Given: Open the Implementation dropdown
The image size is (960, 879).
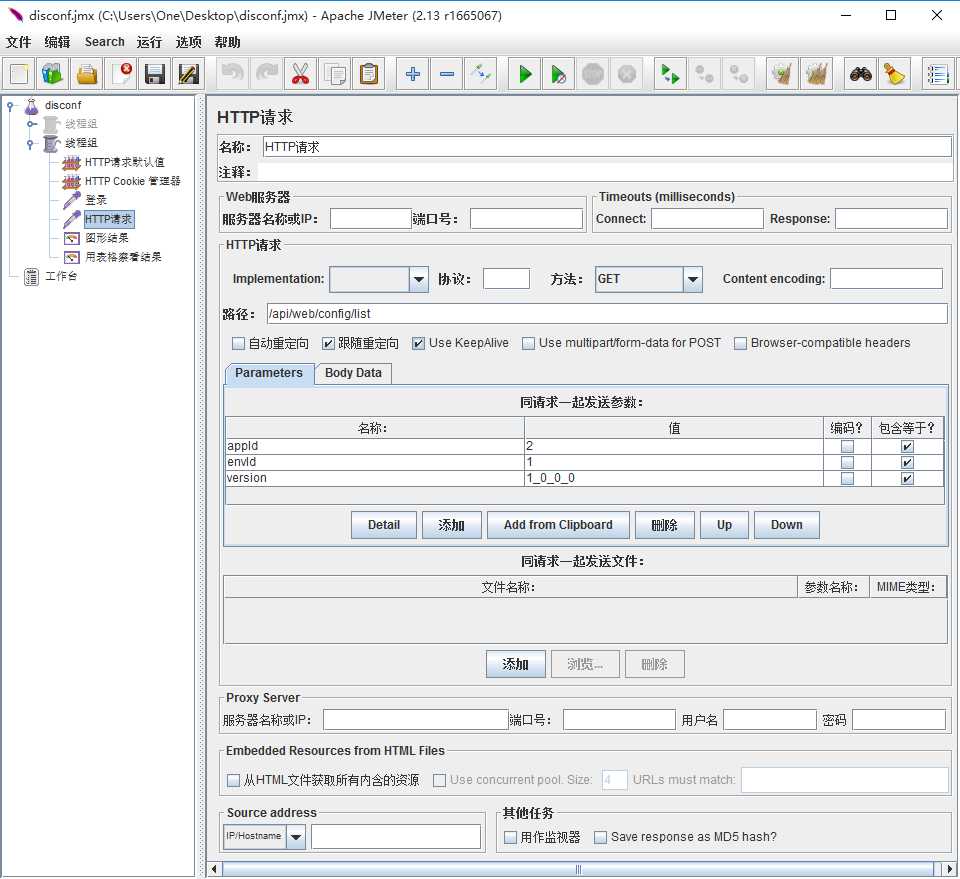Looking at the screenshot, I should pyautogui.click(x=419, y=280).
